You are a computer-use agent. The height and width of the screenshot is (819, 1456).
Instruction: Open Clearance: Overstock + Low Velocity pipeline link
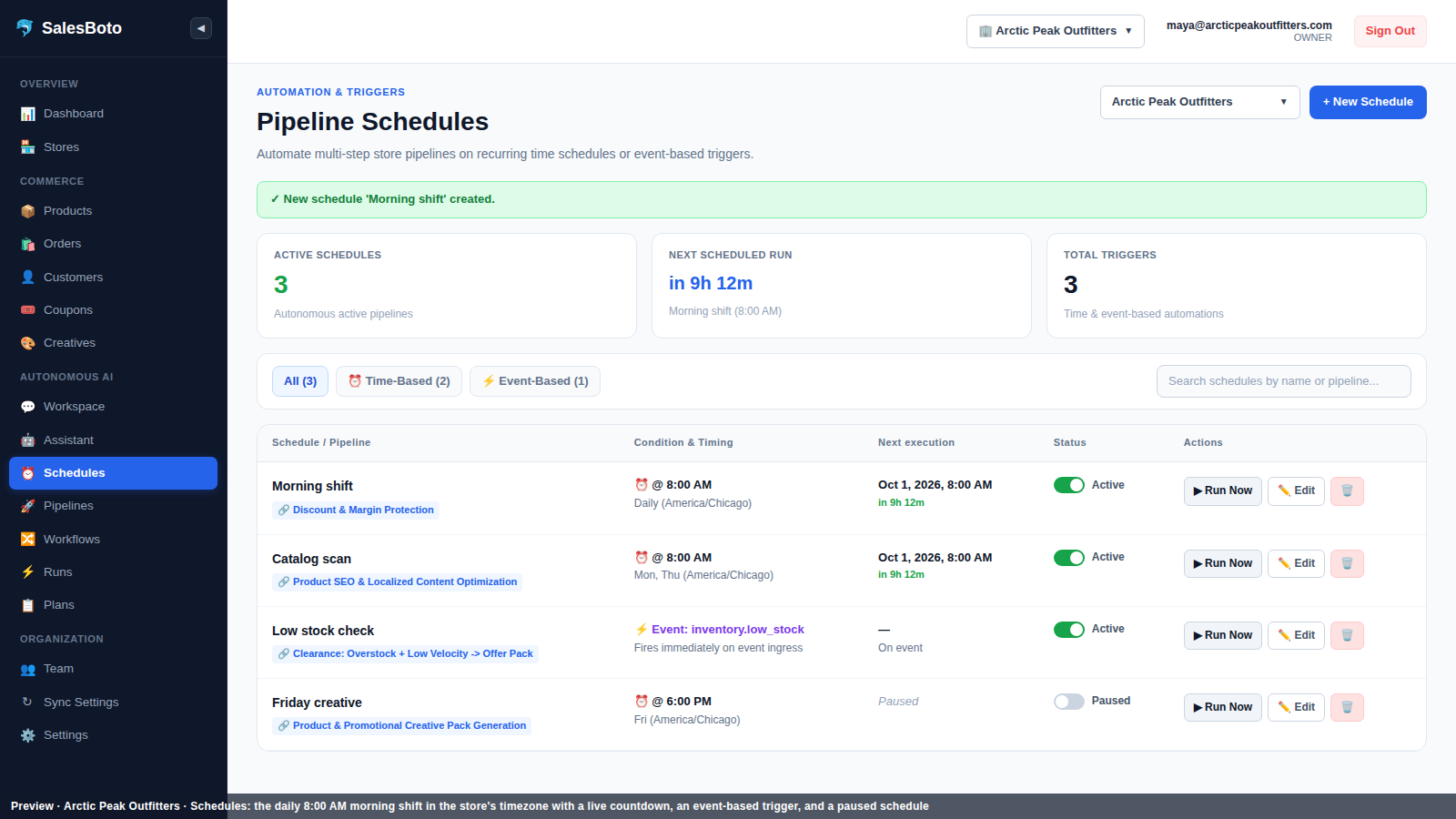click(405, 654)
